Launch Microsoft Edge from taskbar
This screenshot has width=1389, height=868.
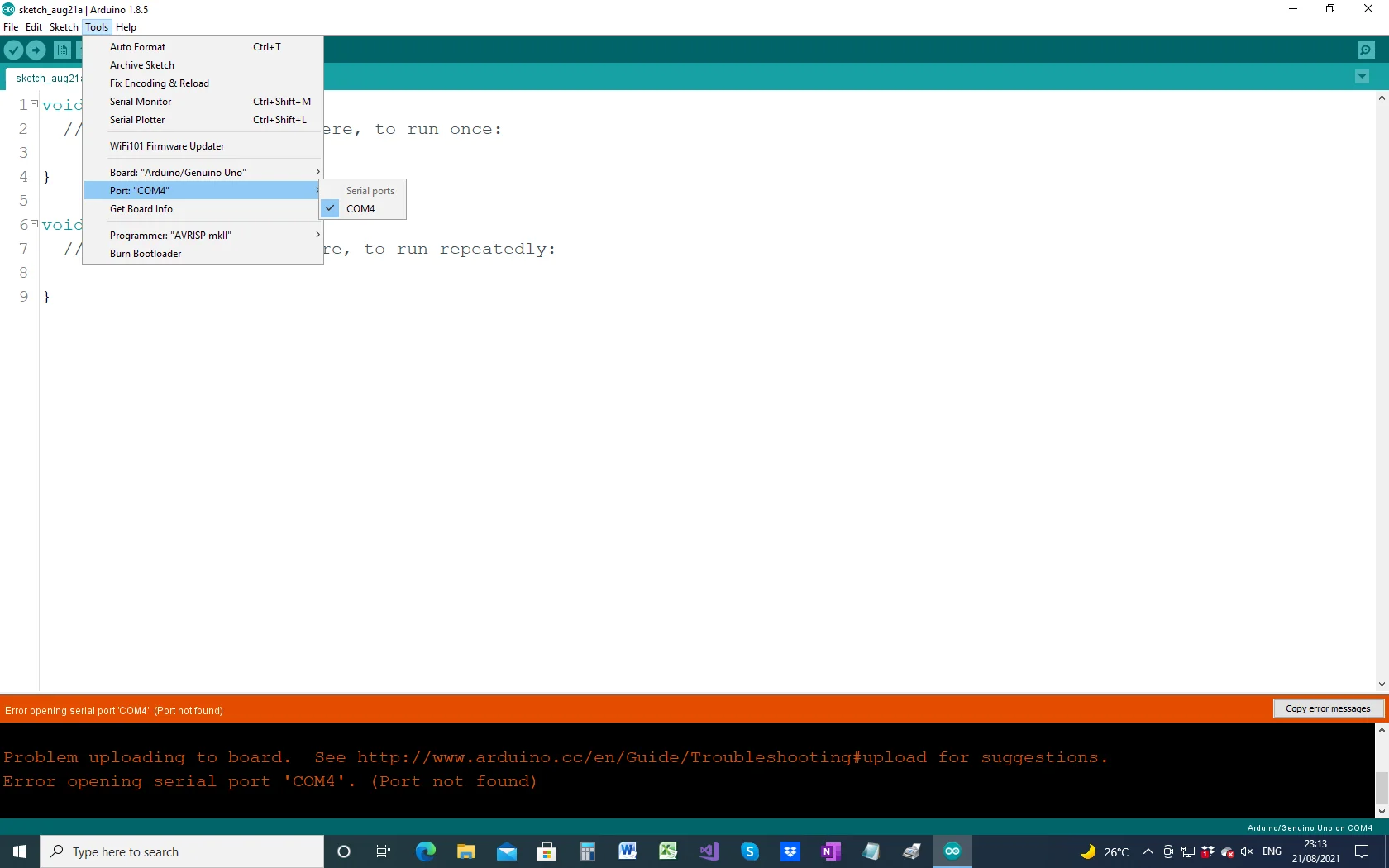[425, 851]
